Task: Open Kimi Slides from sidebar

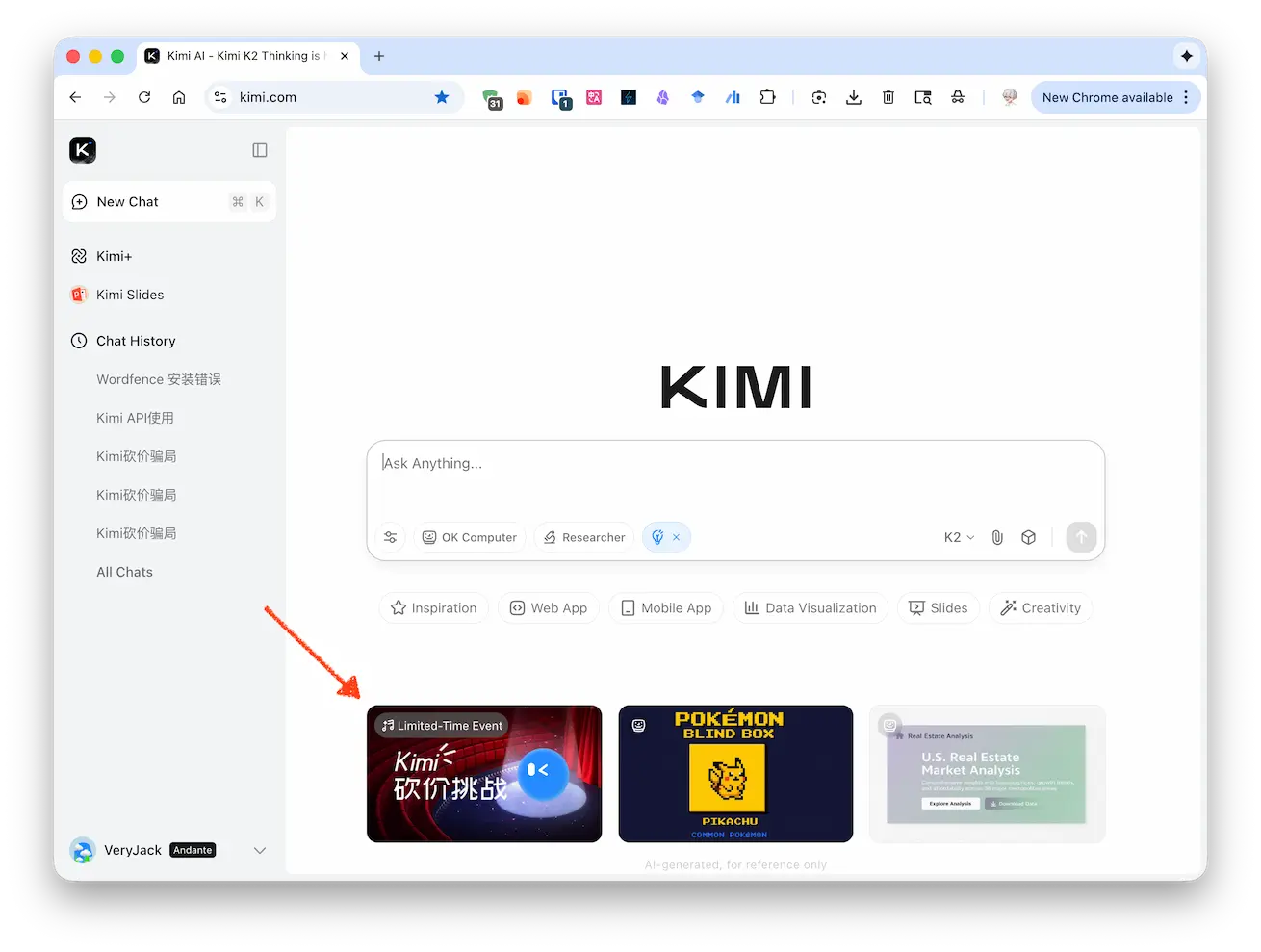Action: coord(130,295)
